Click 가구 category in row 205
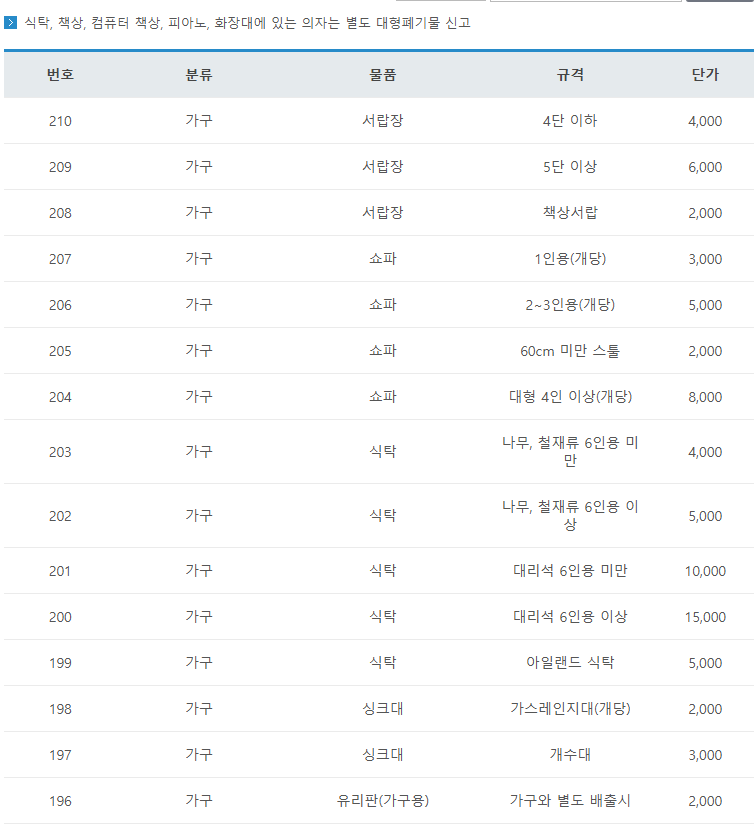Screen dimensions: 755x826 pyautogui.click(x=199, y=351)
